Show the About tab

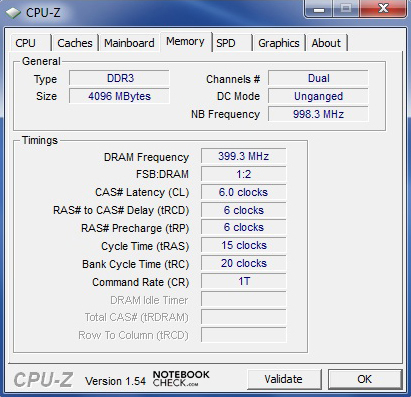click(326, 43)
